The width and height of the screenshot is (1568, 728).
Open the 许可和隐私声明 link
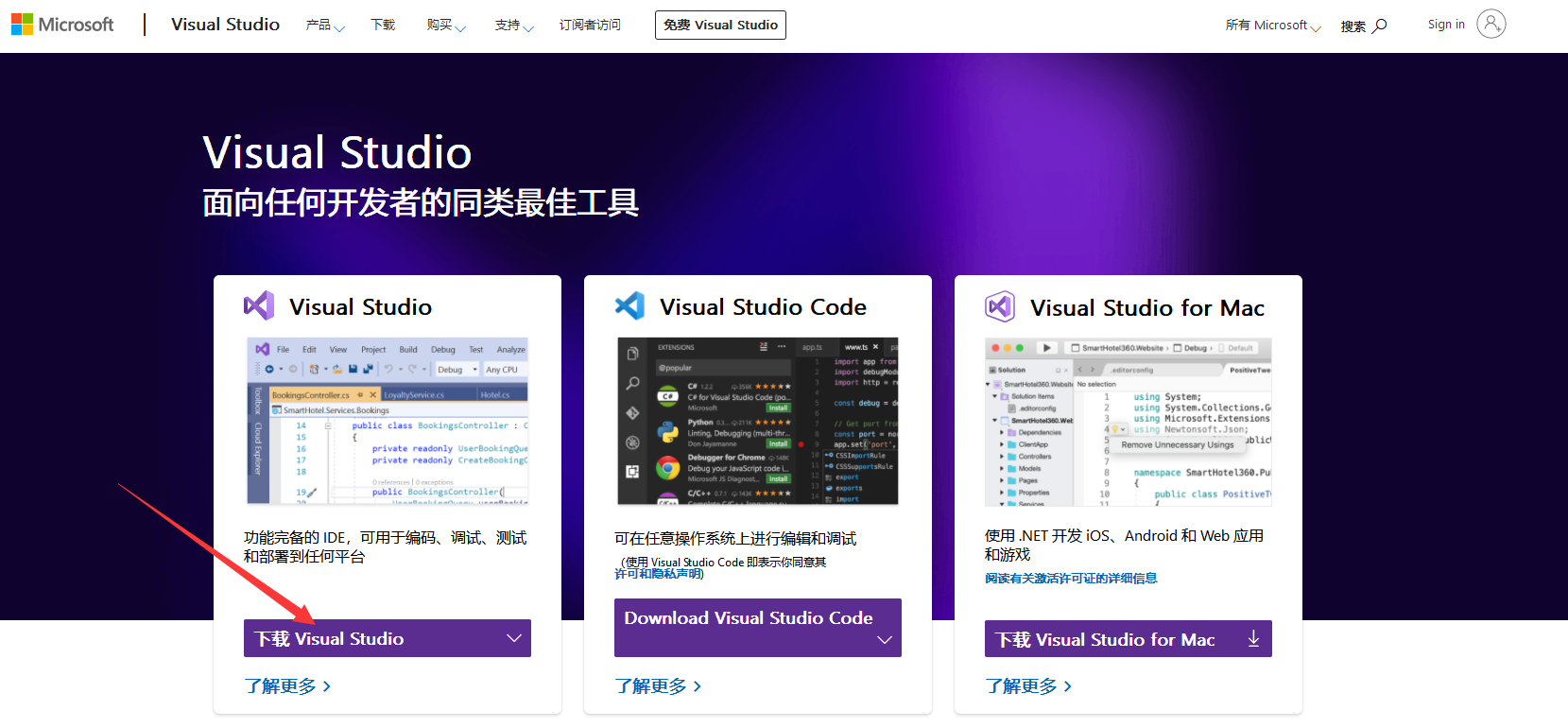(659, 574)
